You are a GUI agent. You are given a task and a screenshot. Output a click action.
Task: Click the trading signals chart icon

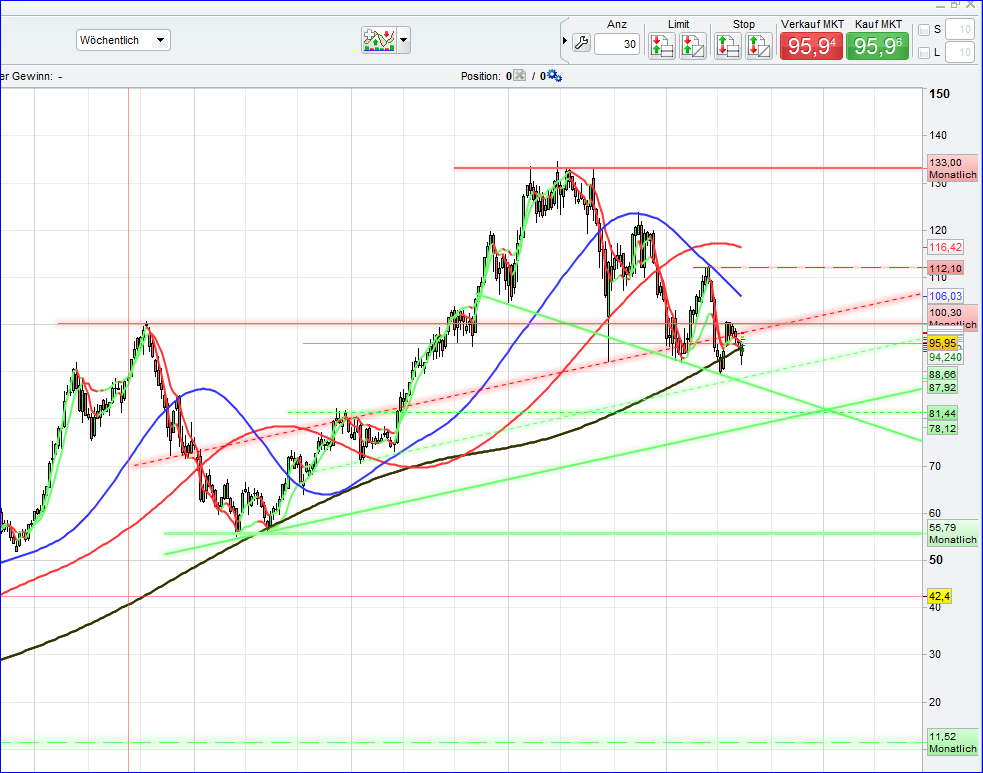coord(379,40)
